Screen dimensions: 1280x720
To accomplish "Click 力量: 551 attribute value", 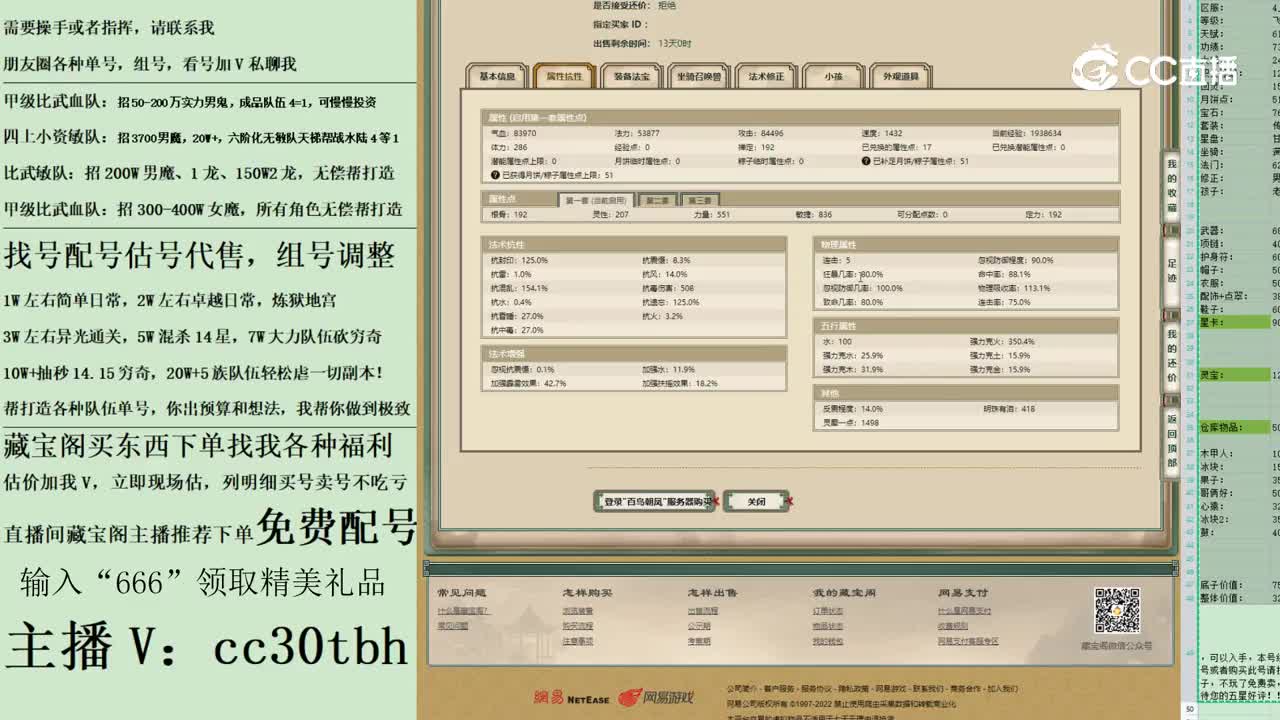I will 712,215.
